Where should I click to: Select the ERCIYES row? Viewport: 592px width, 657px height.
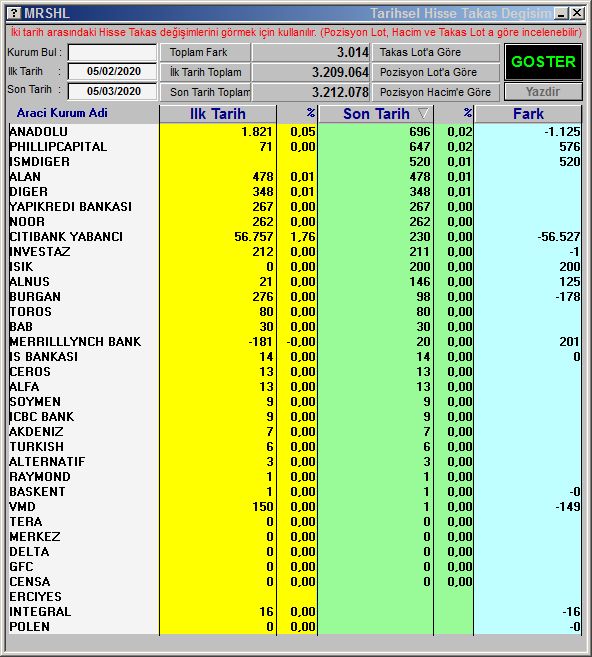[295, 597]
